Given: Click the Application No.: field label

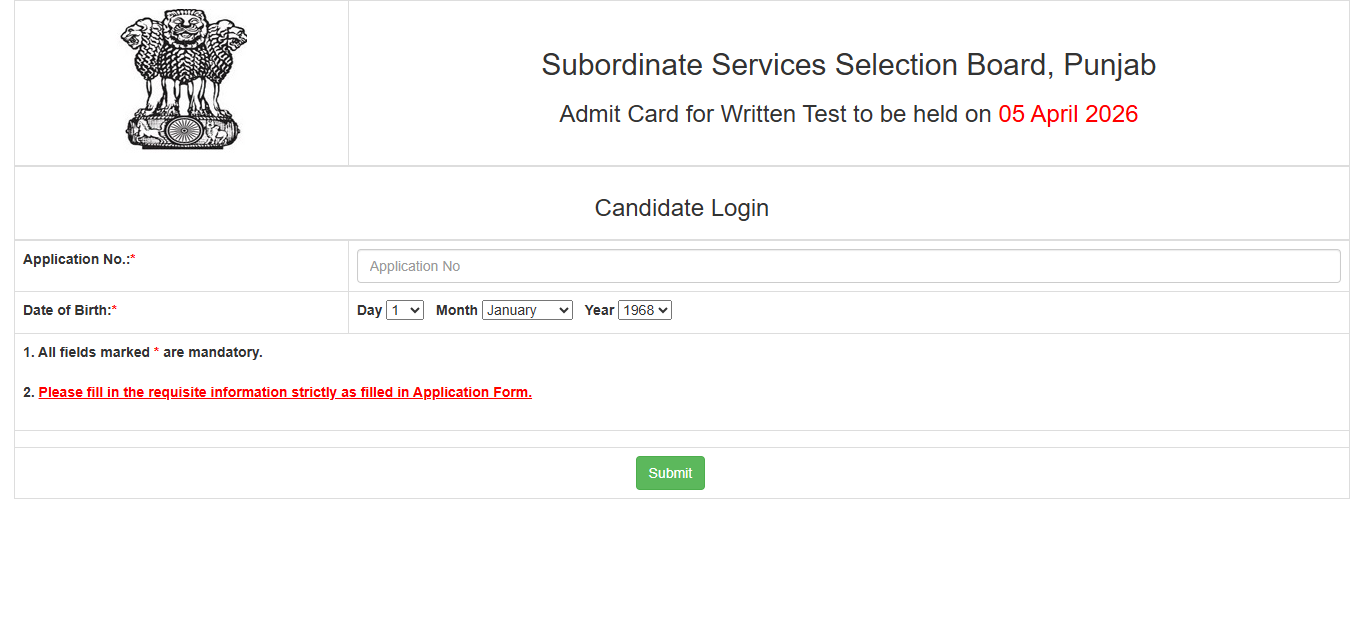Looking at the screenshot, I should (x=74, y=259).
